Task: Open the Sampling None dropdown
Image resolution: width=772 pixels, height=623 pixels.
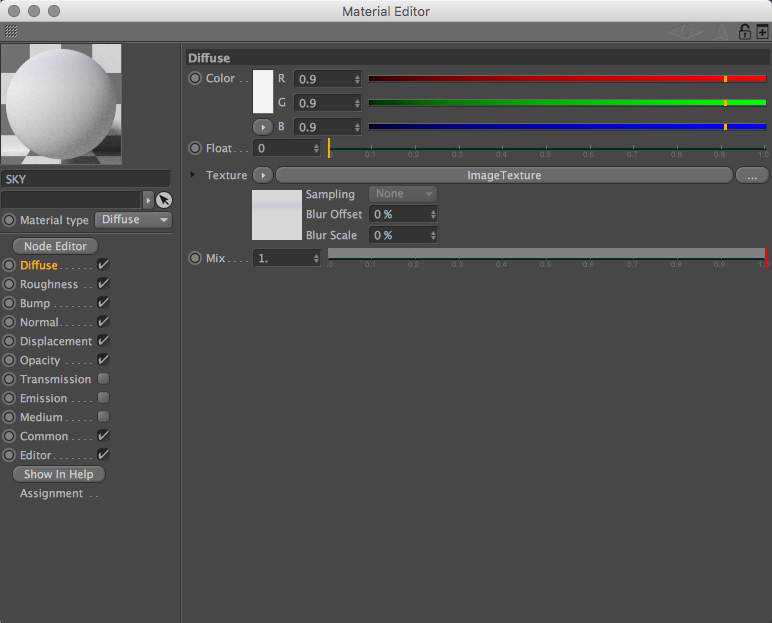Action: 403,194
